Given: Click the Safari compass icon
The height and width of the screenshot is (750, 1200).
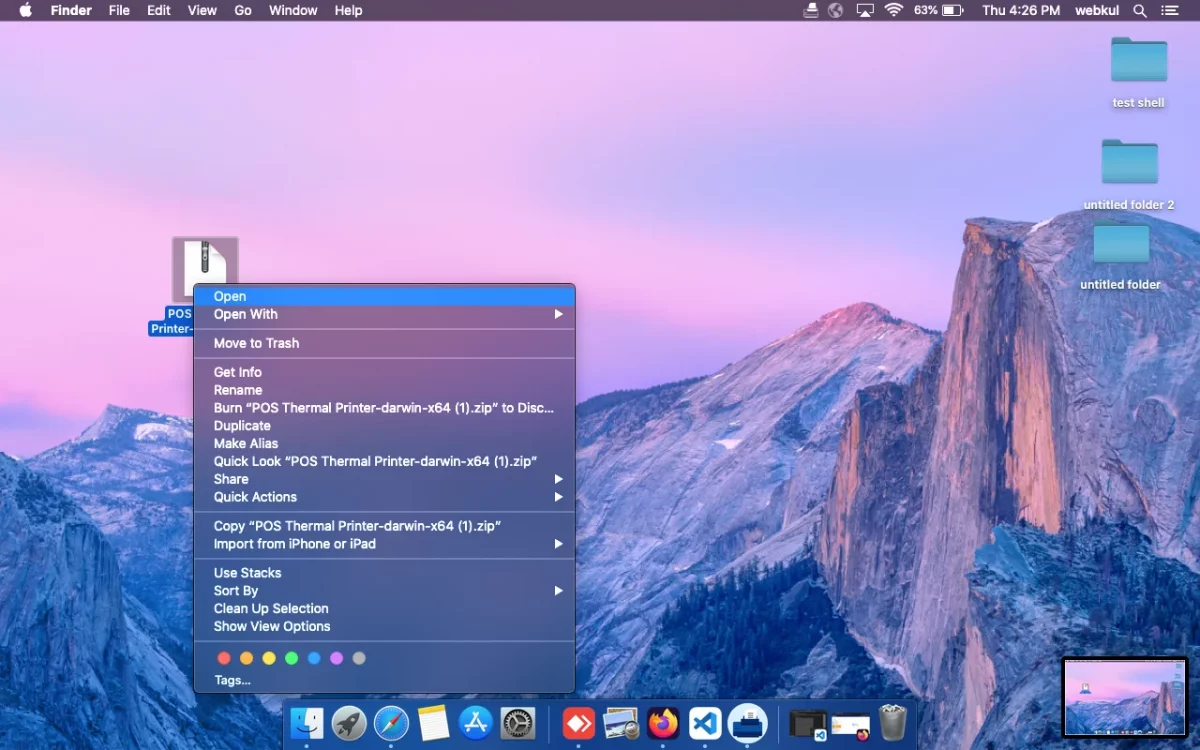Looking at the screenshot, I should [x=391, y=723].
